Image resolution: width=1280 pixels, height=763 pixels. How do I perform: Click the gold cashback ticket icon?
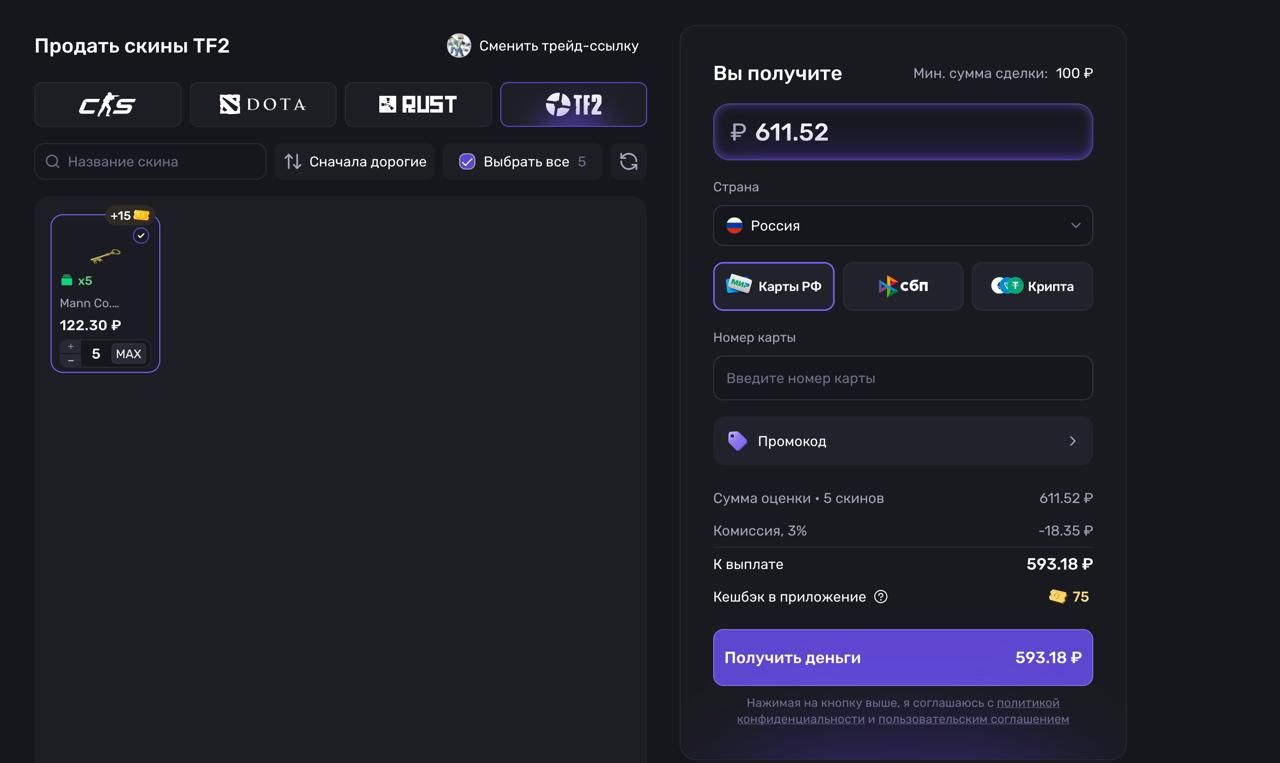coord(1057,597)
